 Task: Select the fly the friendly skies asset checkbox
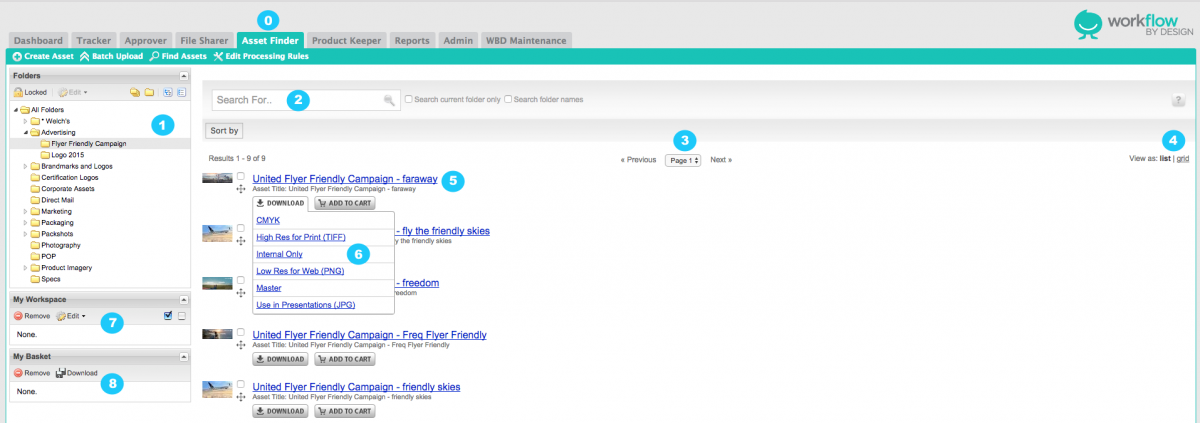241,228
